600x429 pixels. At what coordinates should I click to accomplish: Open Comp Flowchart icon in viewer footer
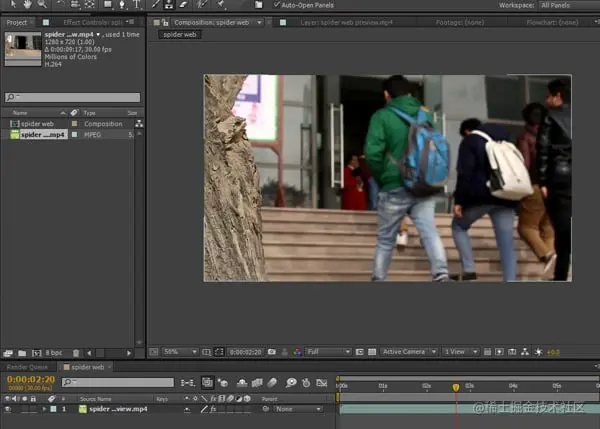pos(525,352)
